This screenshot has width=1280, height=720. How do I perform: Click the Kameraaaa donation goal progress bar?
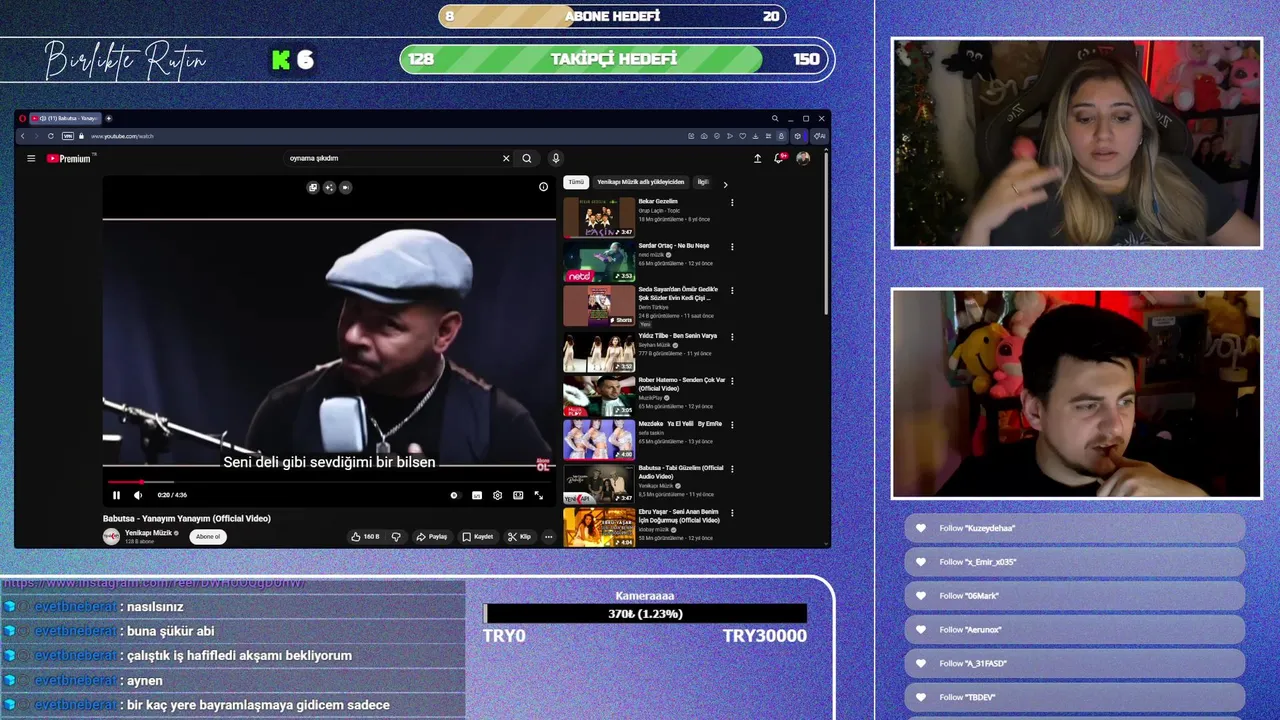pos(645,614)
